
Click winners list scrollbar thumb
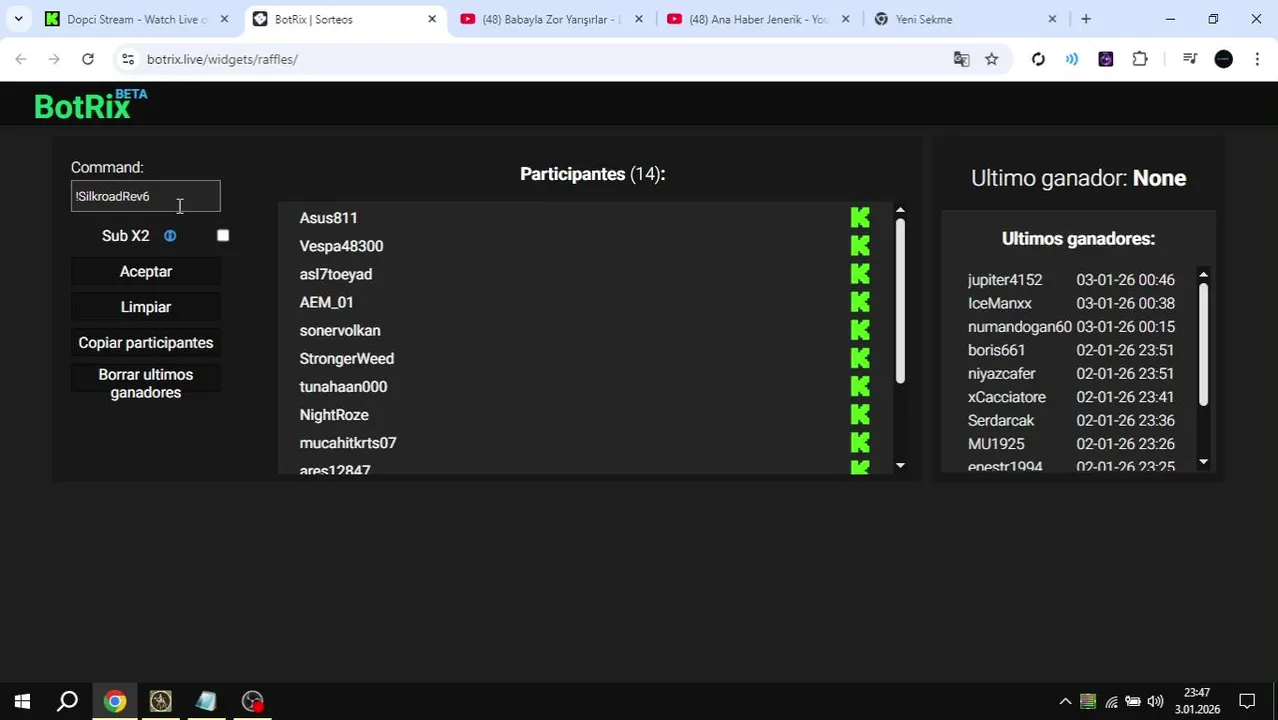click(x=1203, y=344)
